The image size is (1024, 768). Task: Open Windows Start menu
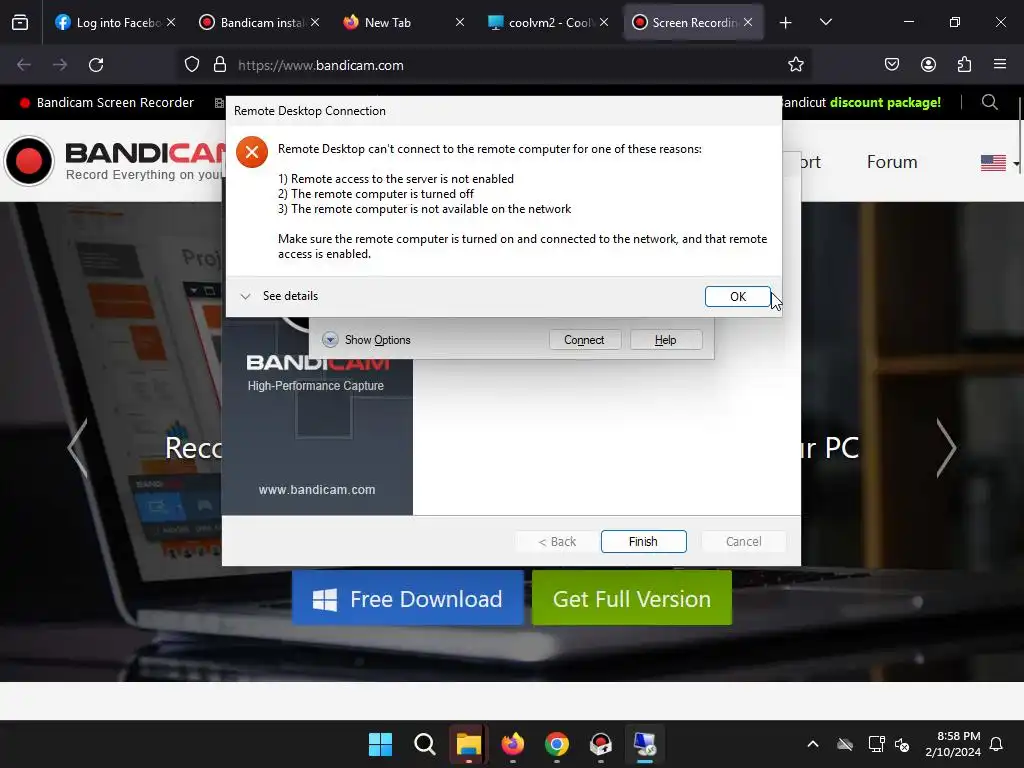380,744
